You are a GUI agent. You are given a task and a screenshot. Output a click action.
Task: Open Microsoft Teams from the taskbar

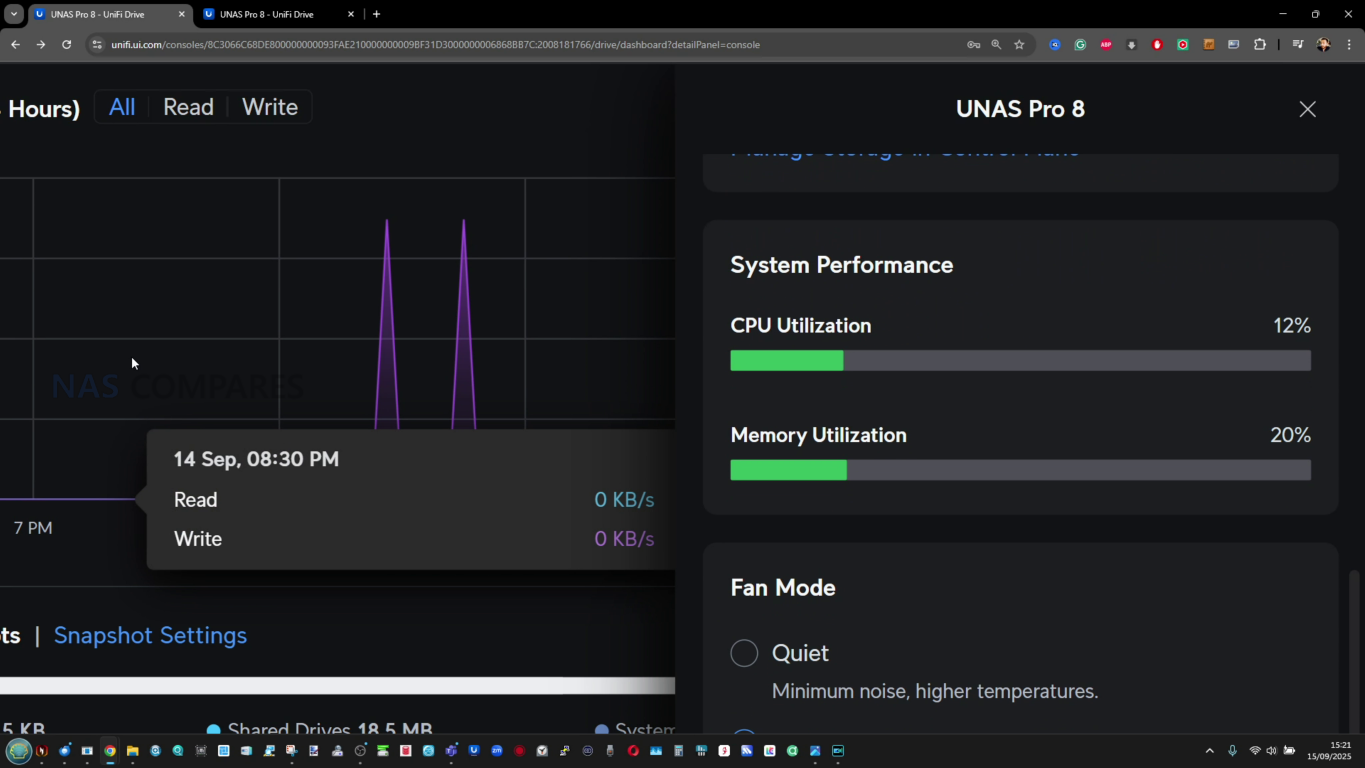(x=451, y=751)
